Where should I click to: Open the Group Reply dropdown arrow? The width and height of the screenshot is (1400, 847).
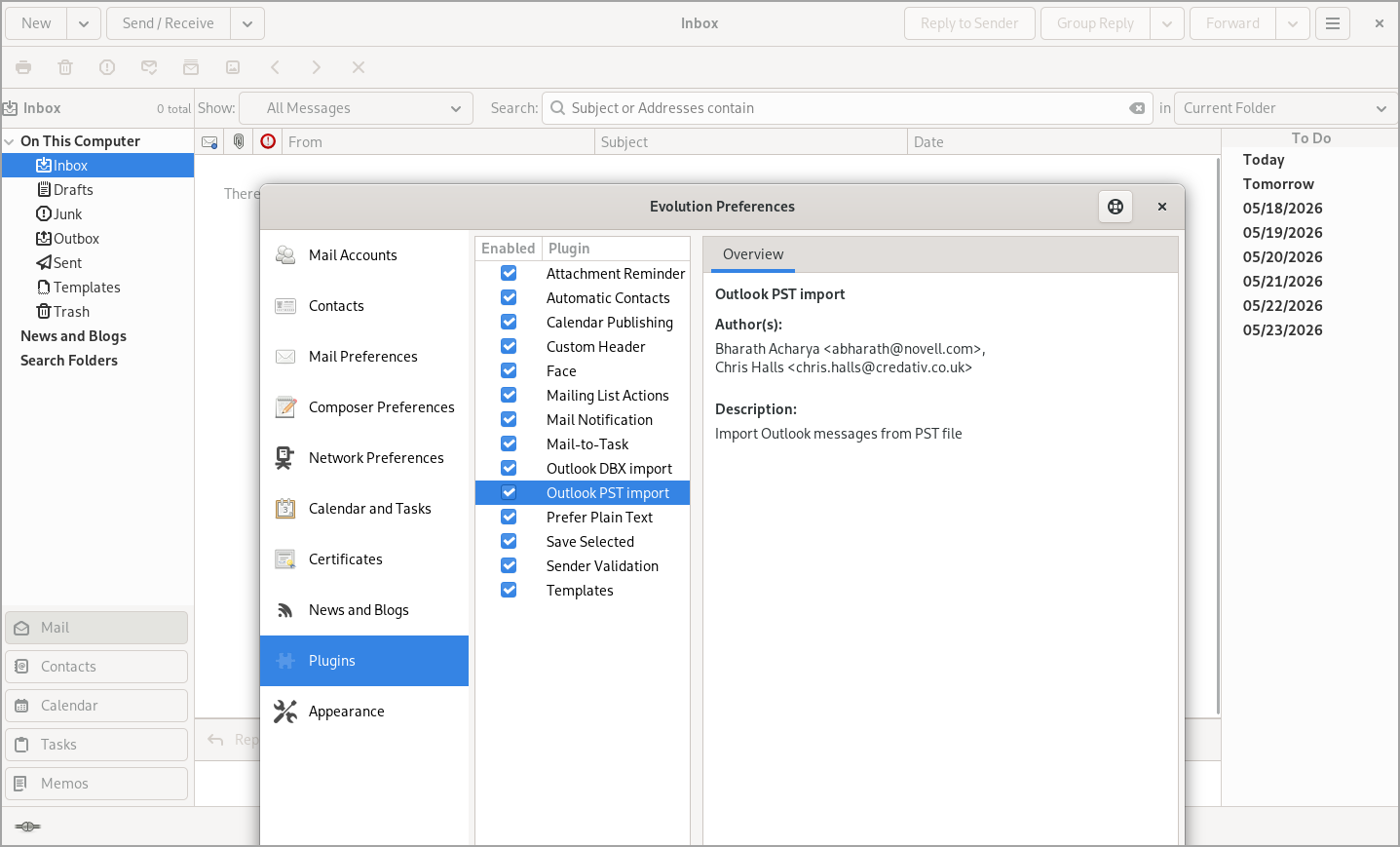[1167, 23]
